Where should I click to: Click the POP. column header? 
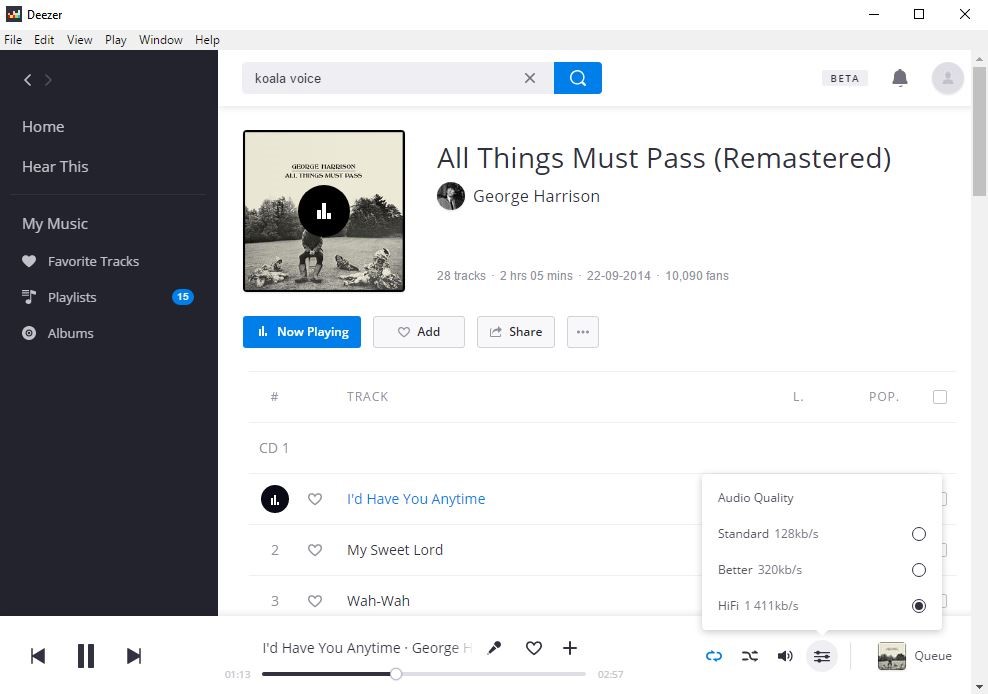[884, 397]
